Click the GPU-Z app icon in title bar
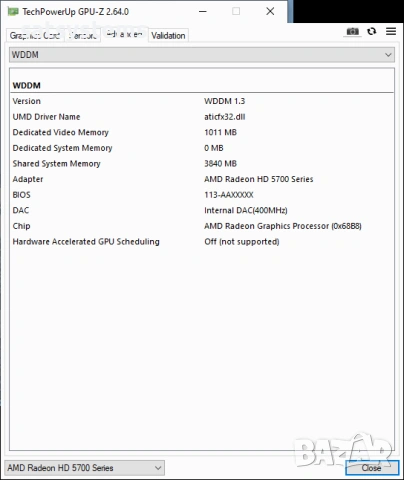 click(x=13, y=12)
